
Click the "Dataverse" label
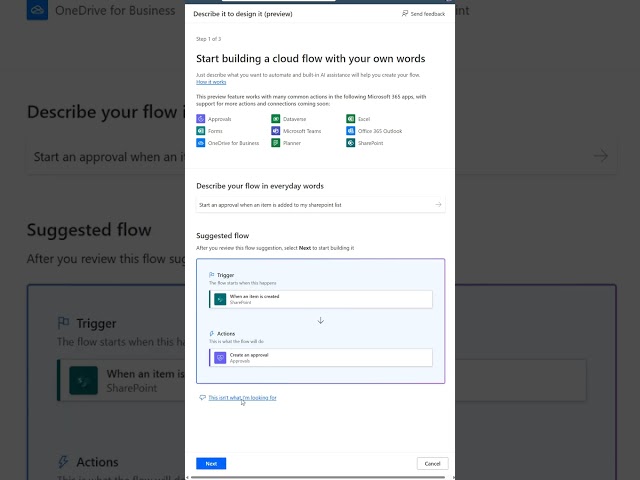[294, 119]
